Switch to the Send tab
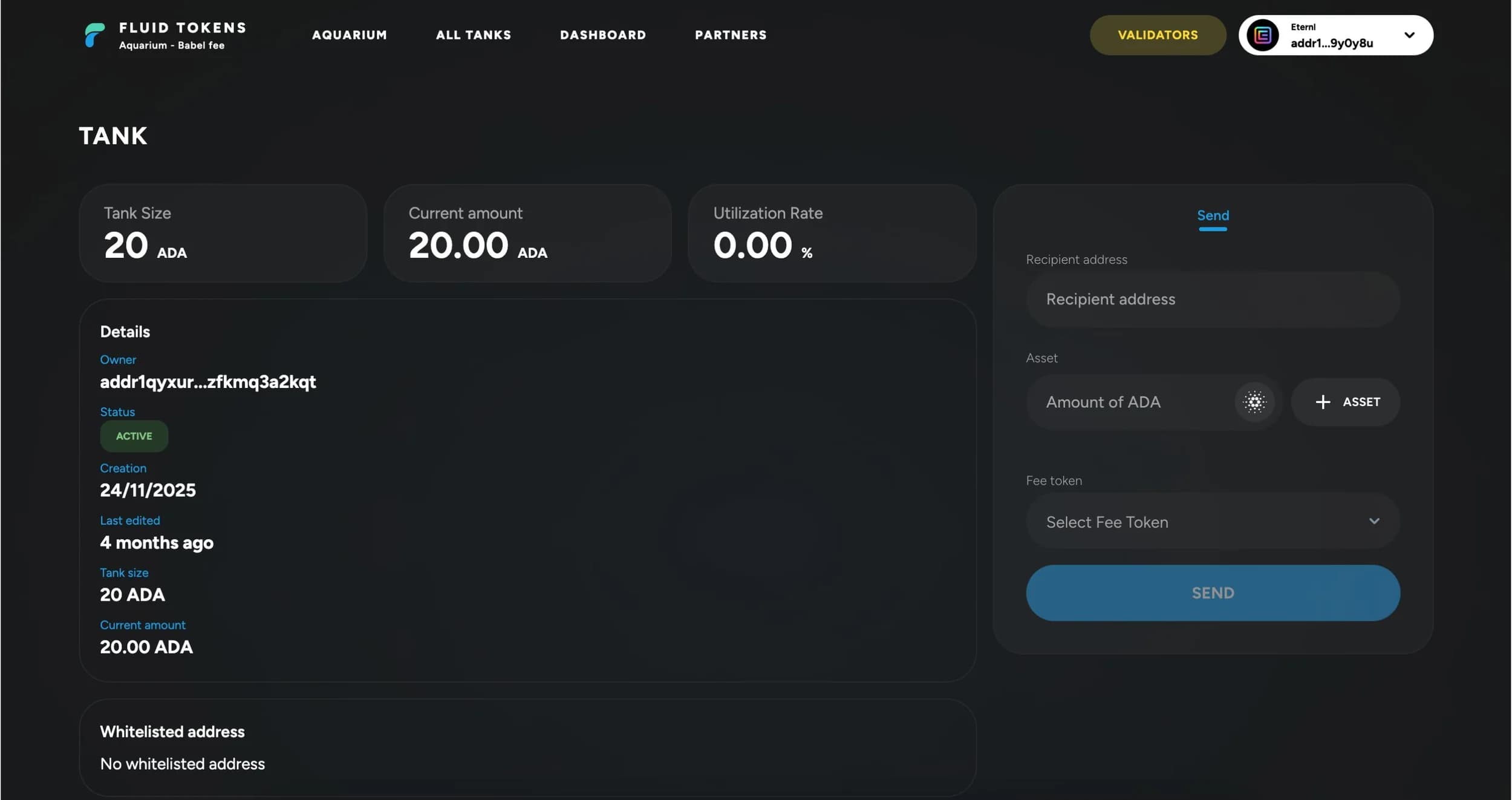 pos(1212,215)
